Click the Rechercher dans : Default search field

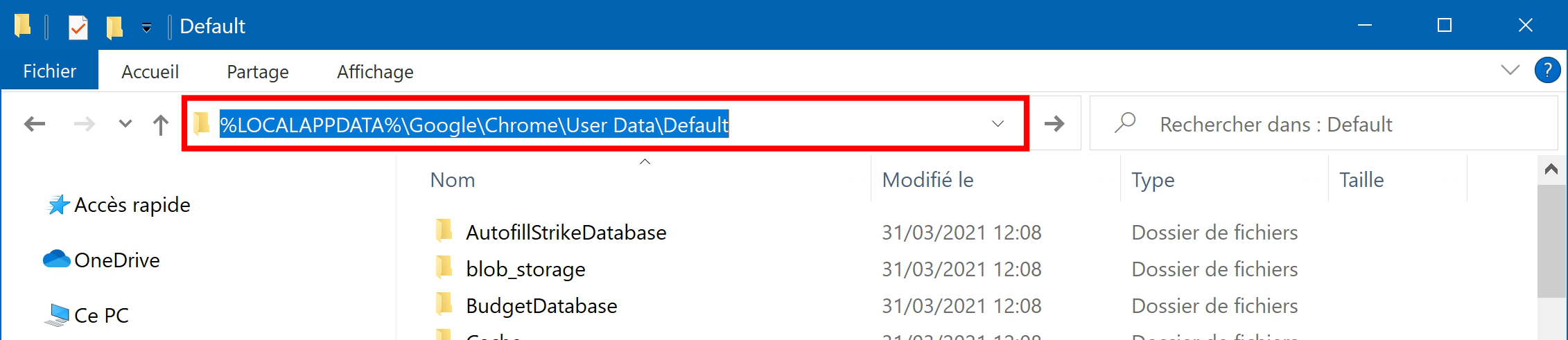pyautogui.click(x=1324, y=124)
